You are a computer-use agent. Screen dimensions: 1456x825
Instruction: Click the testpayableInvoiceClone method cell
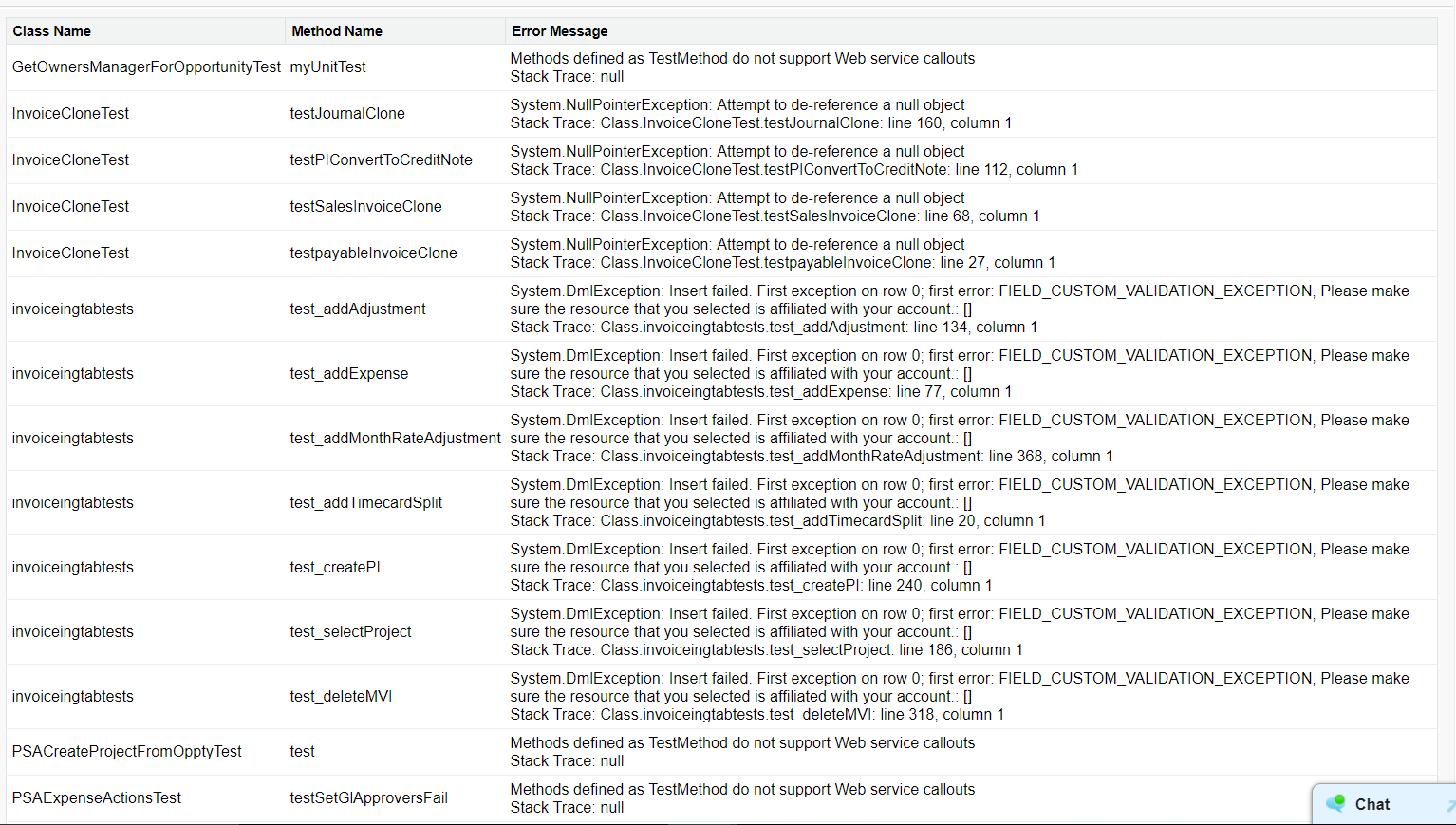pyautogui.click(x=373, y=253)
